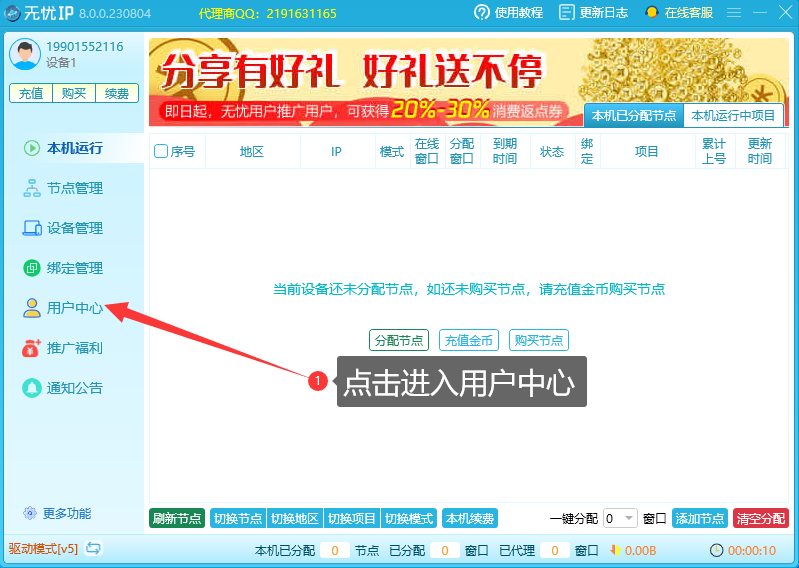Click the clock icon near 00:00:10

click(716, 550)
